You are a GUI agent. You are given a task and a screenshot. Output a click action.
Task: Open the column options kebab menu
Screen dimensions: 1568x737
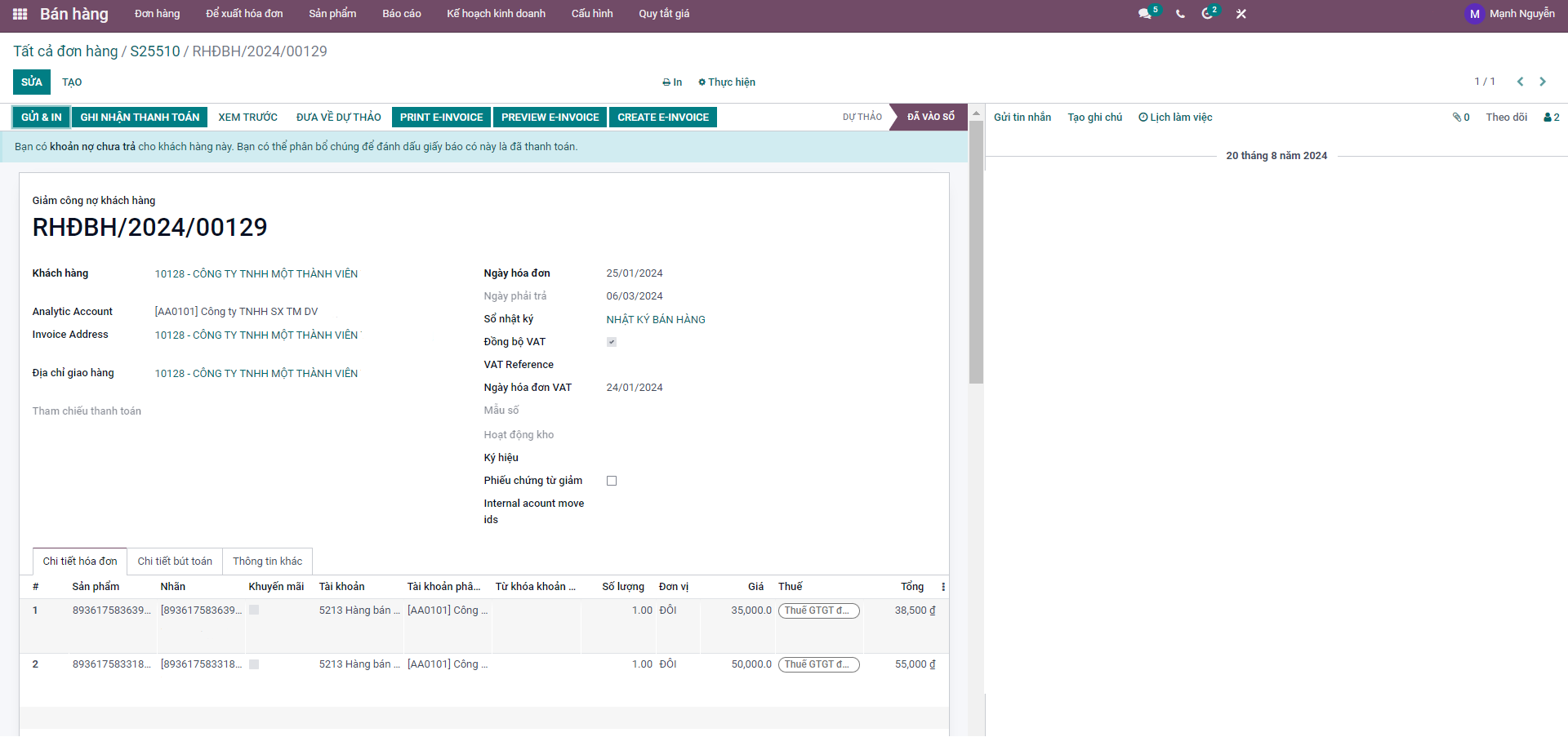pos(943,587)
